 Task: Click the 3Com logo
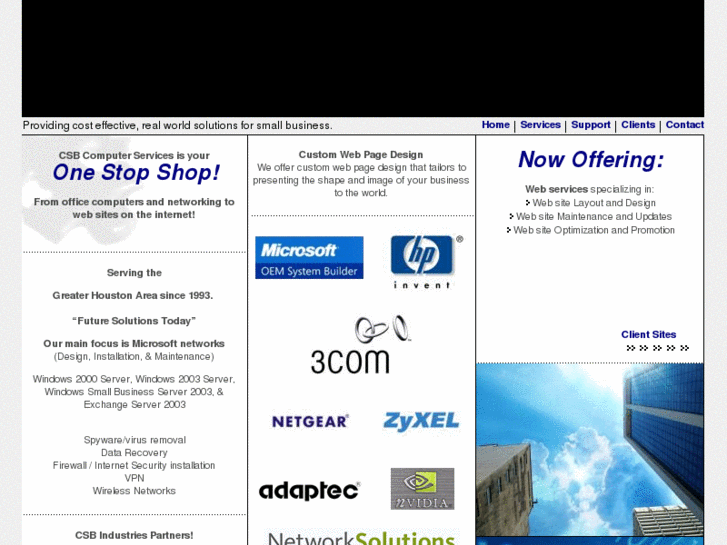(x=361, y=345)
